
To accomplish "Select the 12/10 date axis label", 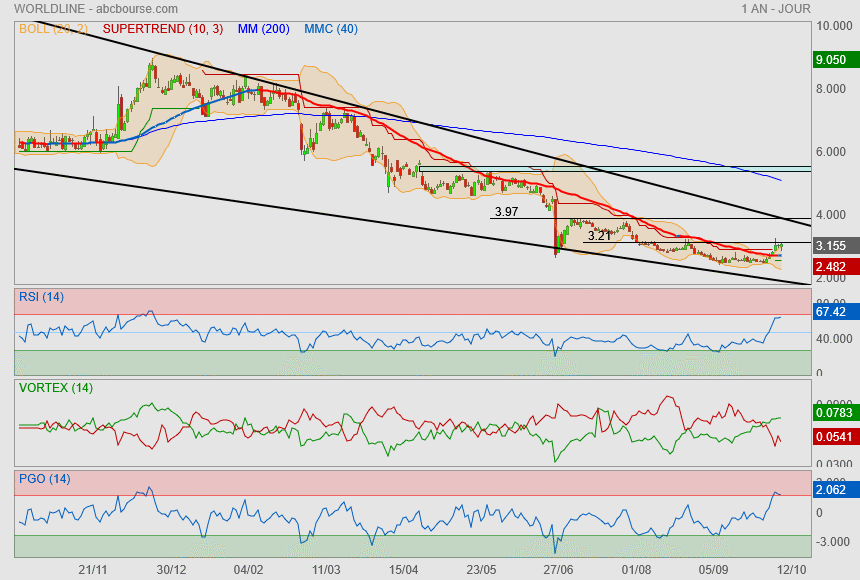I will tap(791, 568).
